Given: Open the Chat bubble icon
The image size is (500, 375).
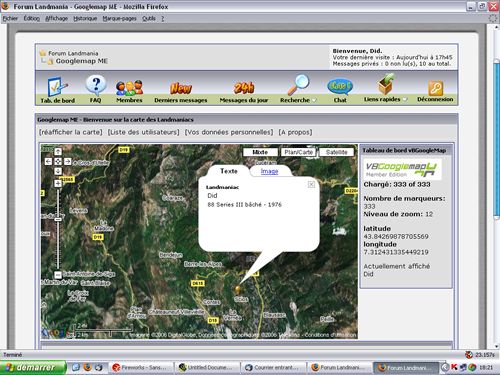Looking at the screenshot, I should pos(340,87).
